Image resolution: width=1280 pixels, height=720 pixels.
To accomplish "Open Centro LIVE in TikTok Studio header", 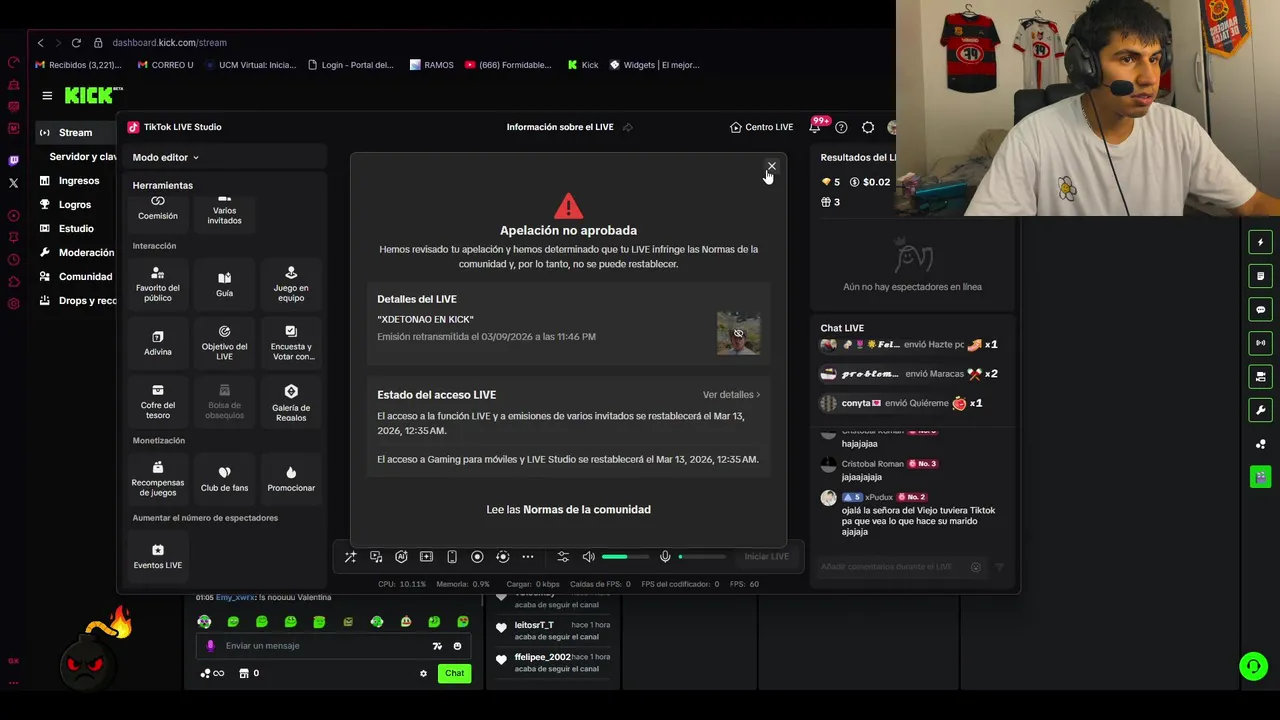I will 762,127.
